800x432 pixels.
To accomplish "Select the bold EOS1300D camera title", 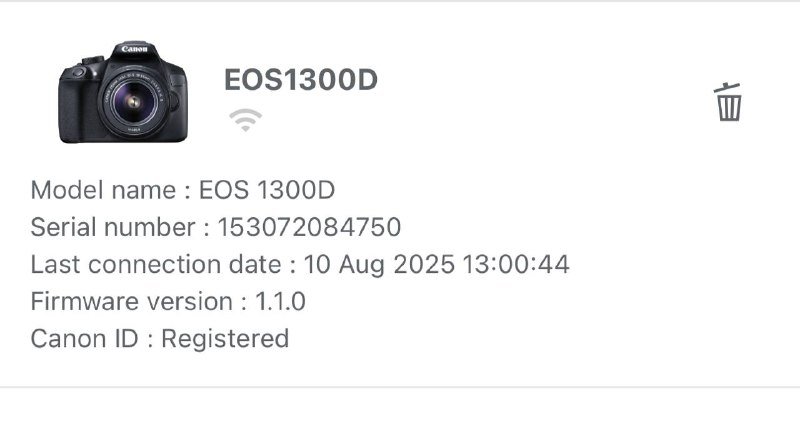I will tap(301, 79).
